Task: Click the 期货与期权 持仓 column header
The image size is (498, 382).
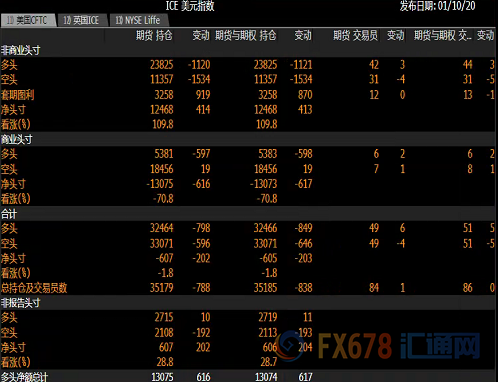Action: 246,35
